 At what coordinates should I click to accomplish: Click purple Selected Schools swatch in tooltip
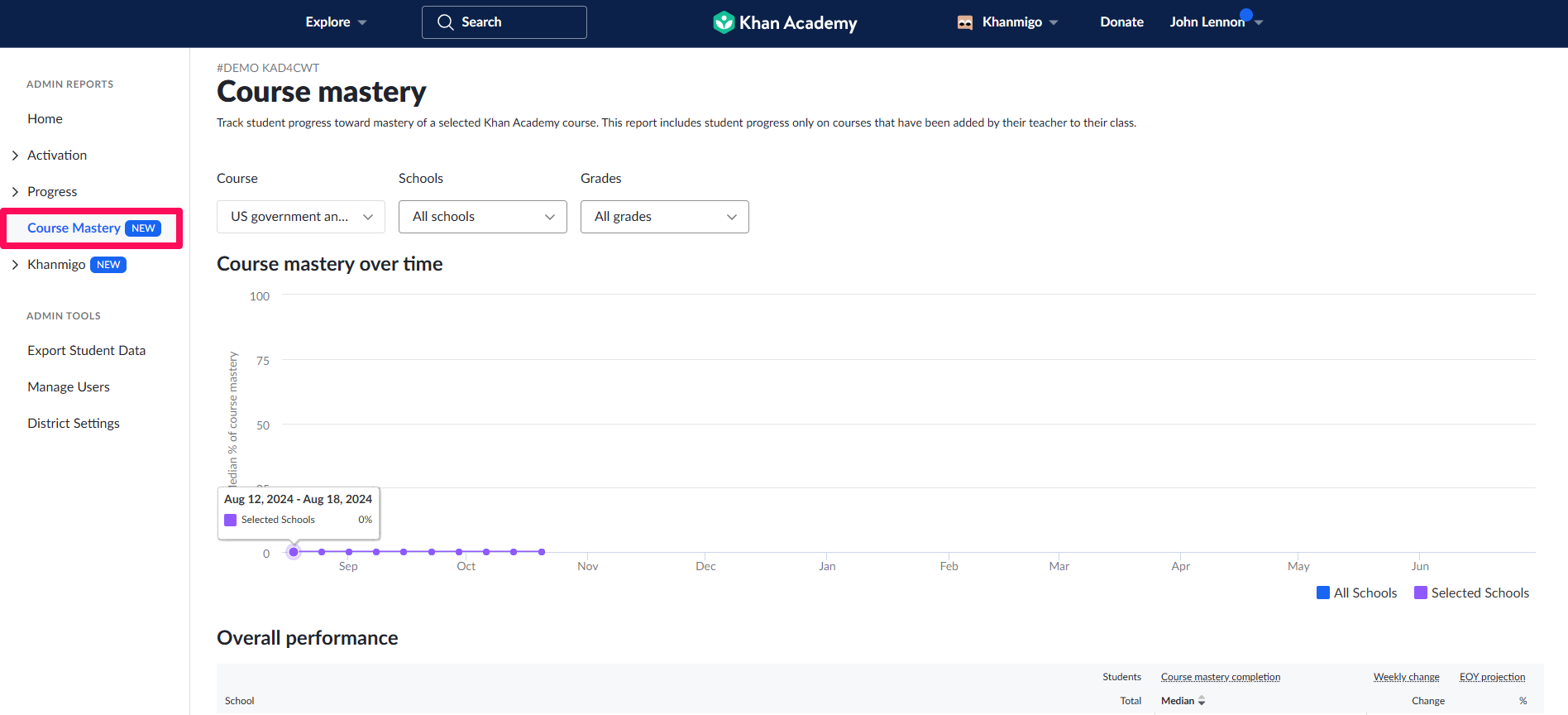(231, 521)
